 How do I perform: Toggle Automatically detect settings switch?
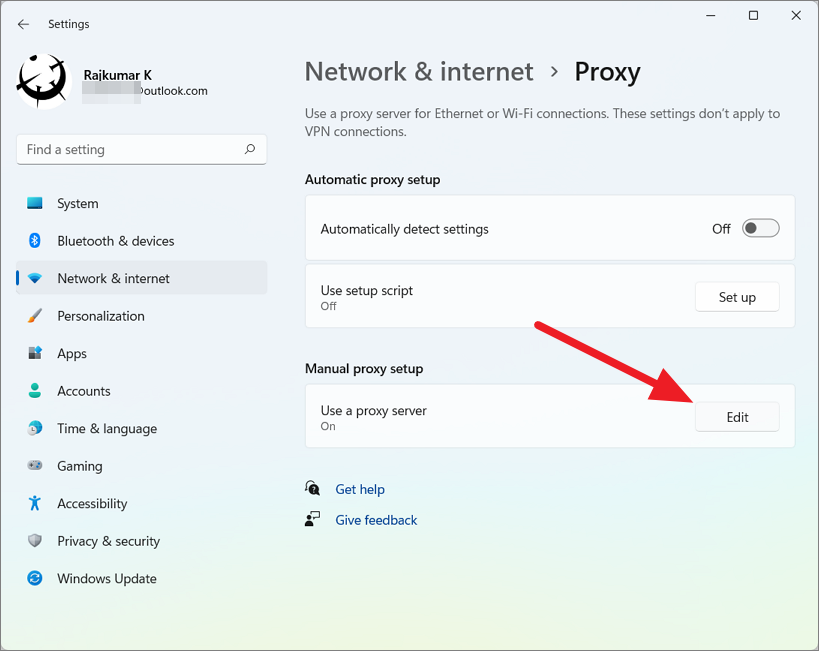(760, 229)
